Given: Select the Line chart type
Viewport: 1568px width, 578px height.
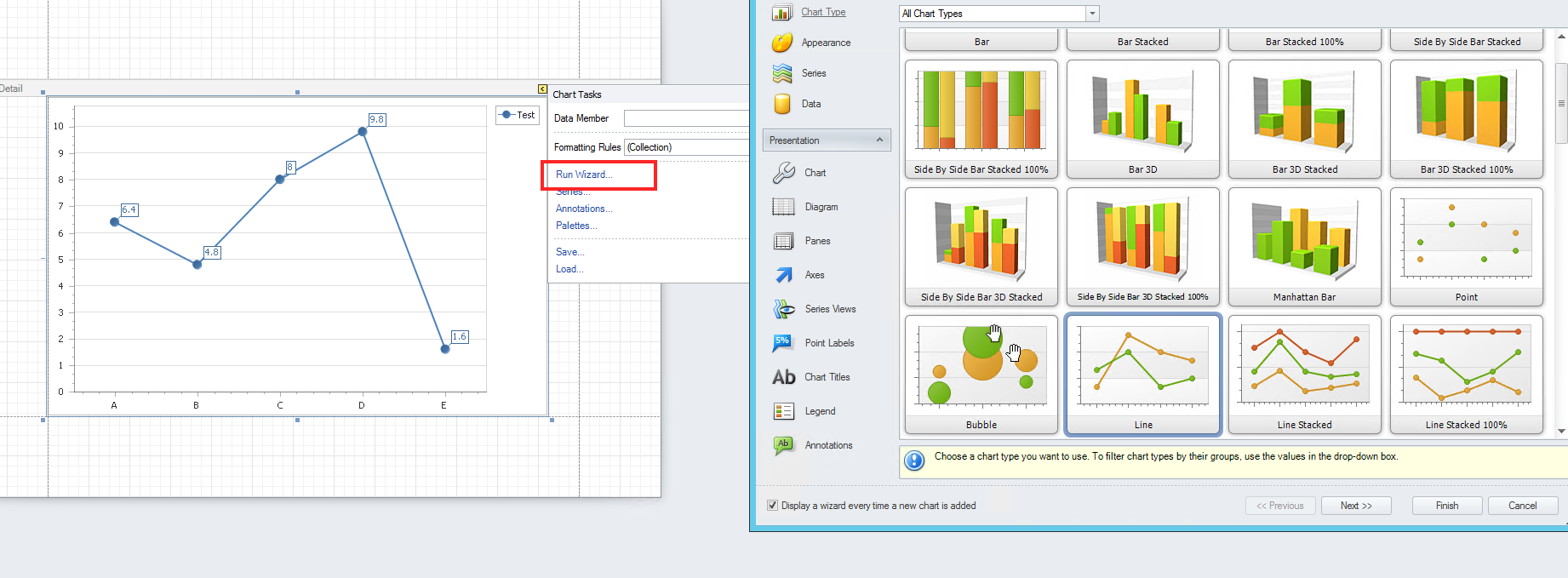Looking at the screenshot, I should tap(1143, 375).
